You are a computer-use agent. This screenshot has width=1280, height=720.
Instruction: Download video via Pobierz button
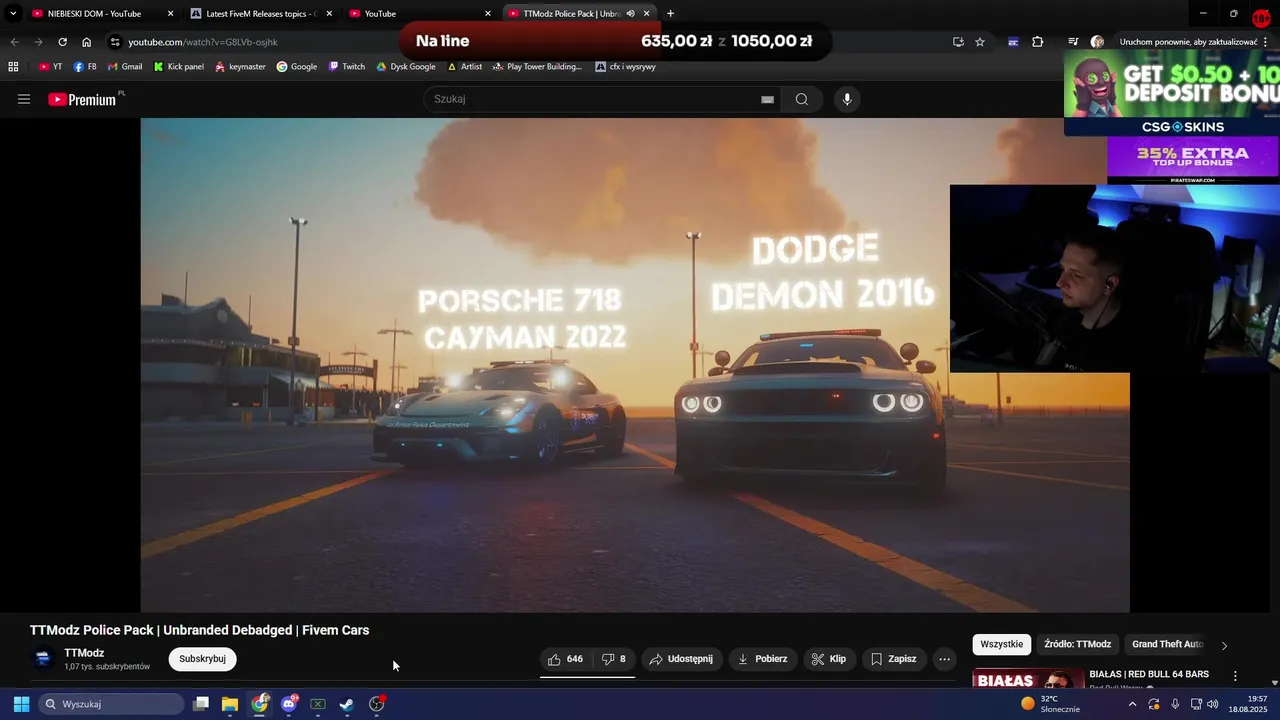(763, 659)
